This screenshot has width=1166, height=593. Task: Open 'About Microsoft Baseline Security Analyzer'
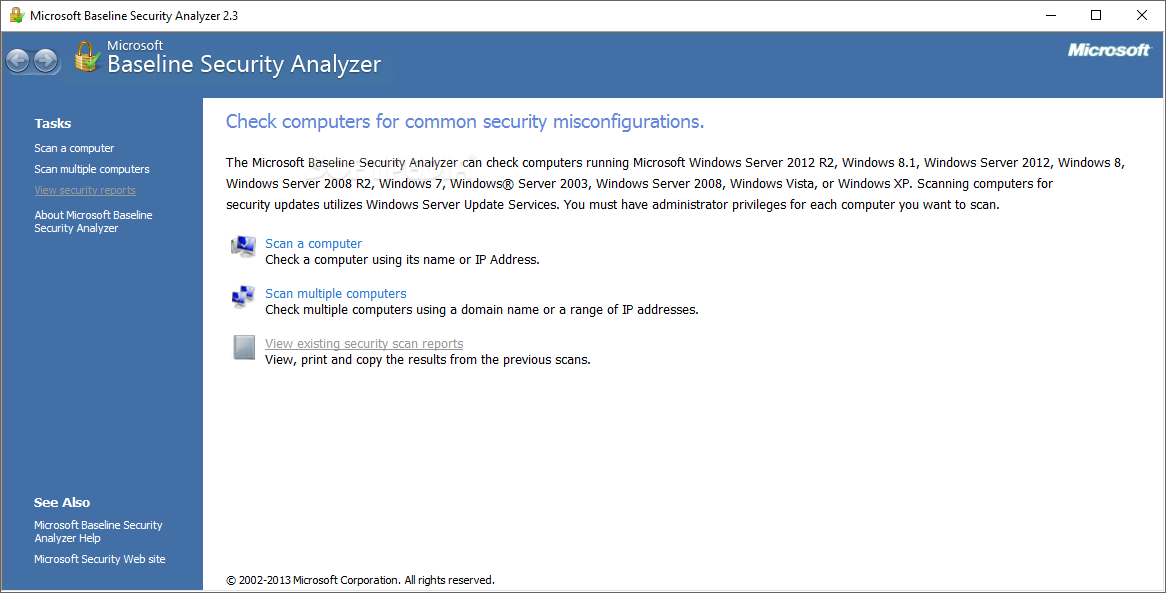93,221
